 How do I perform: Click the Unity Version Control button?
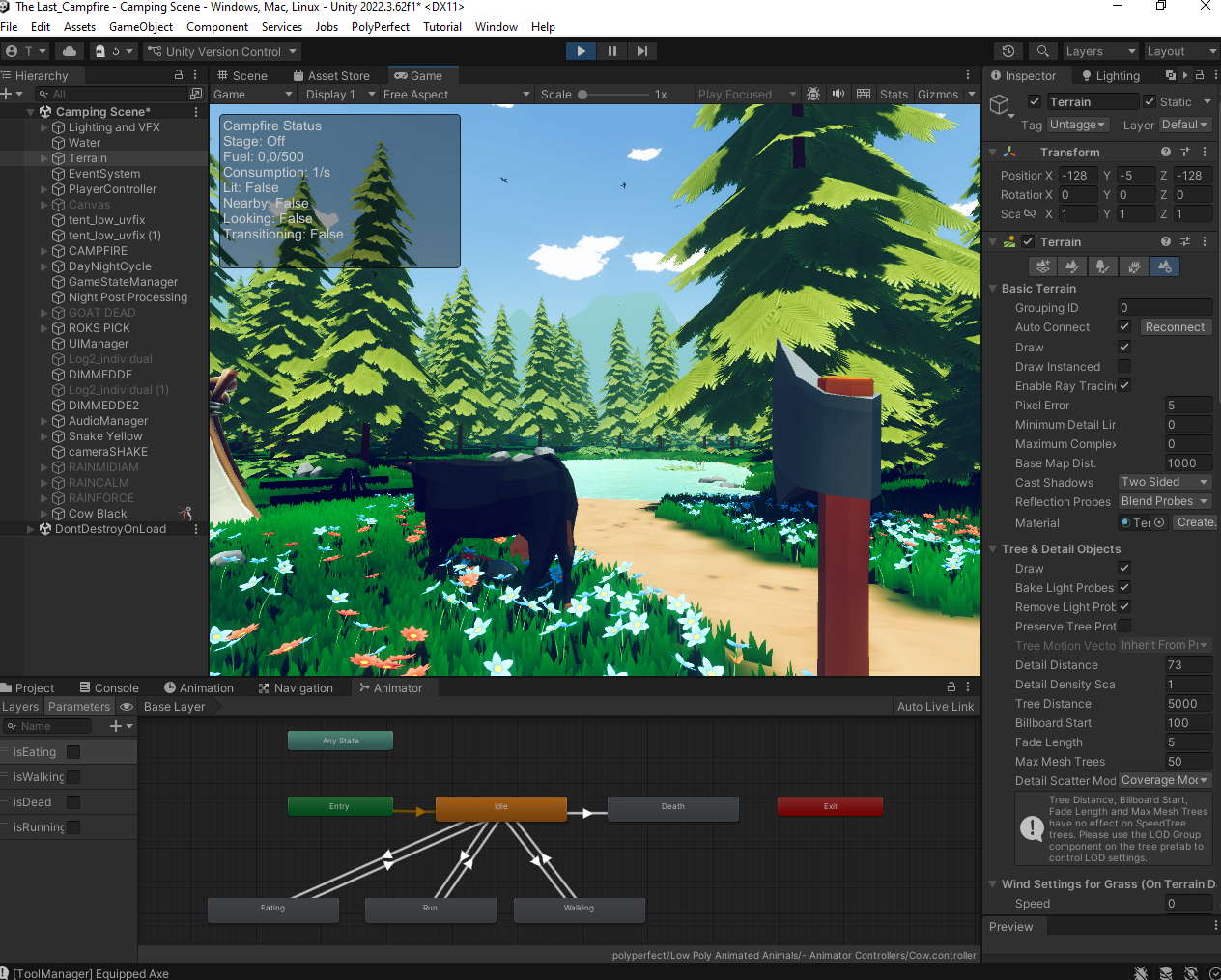222,51
